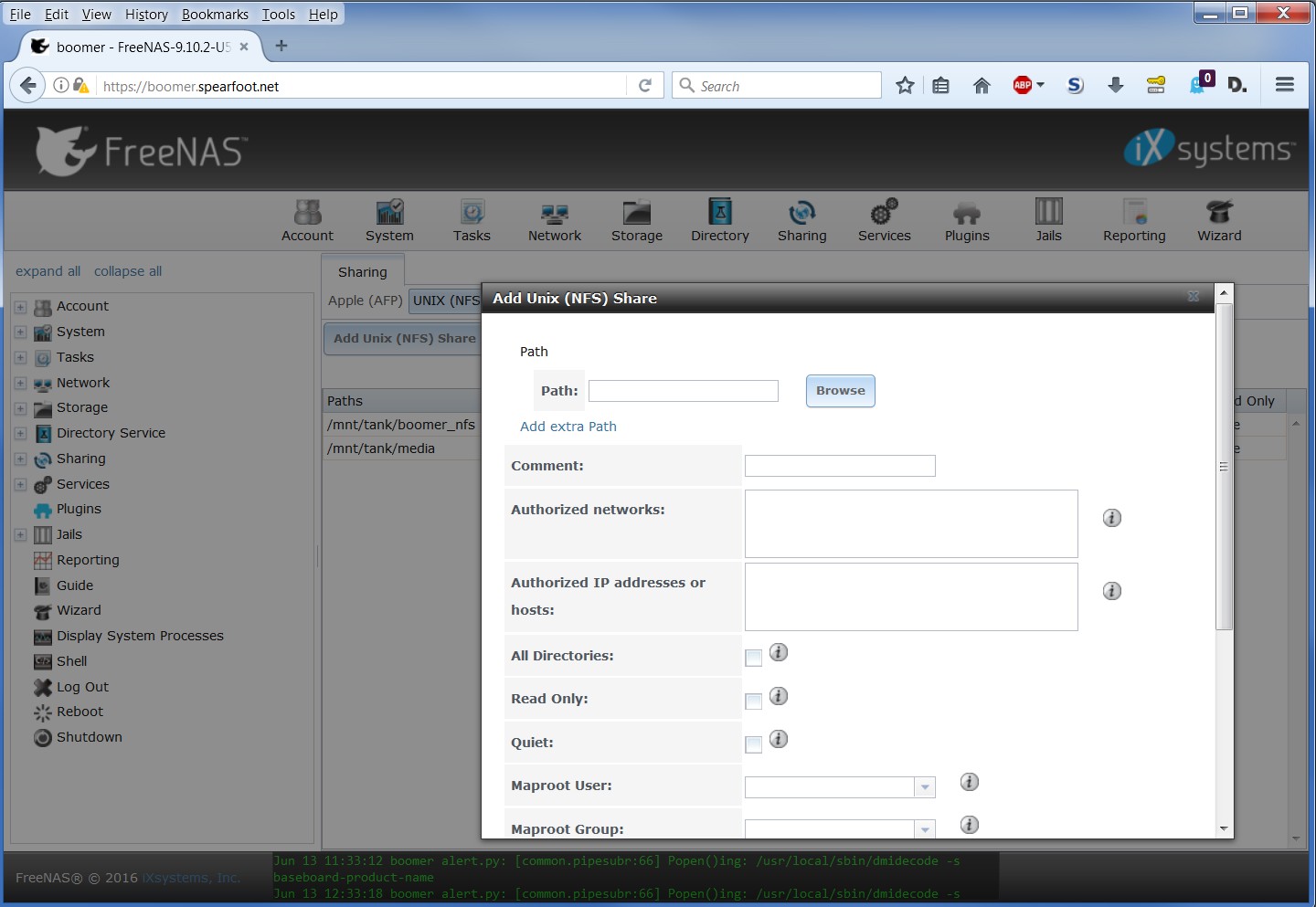
Task: Open Firefox hamburger menu
Action: (x=1285, y=85)
